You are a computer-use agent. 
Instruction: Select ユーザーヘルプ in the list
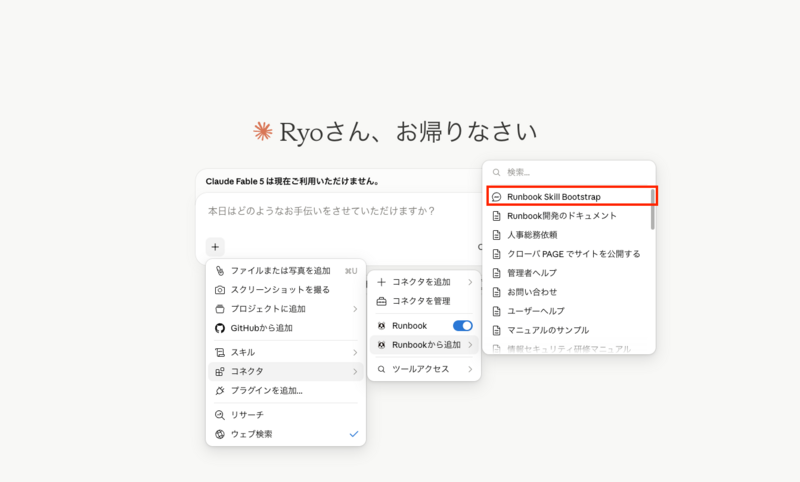click(568, 311)
